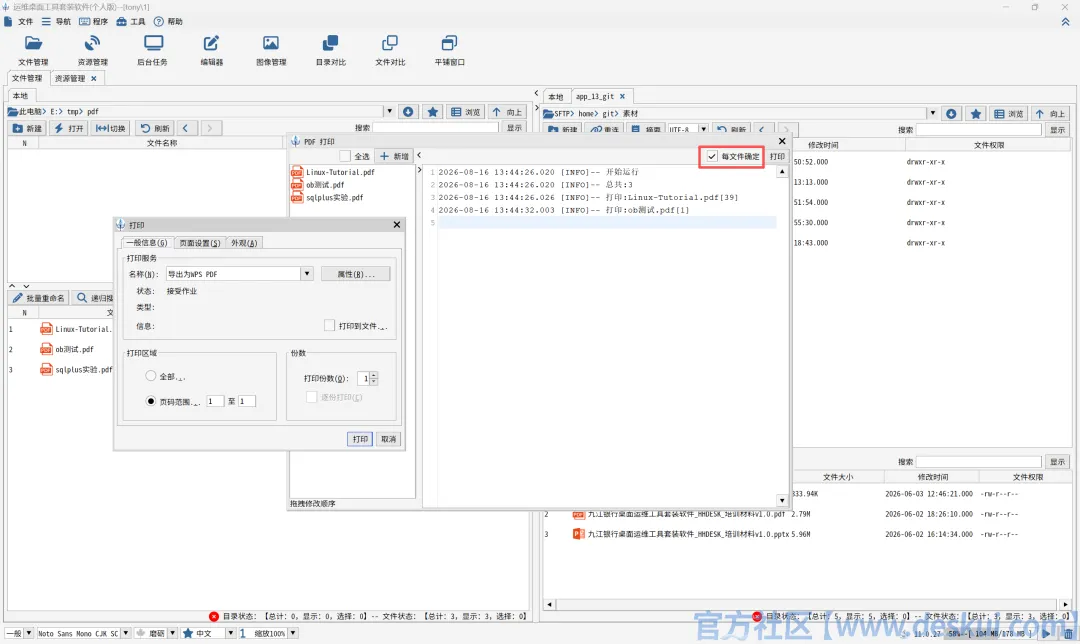Click 显示 button in local pane search
This screenshot has height=644, width=1080.
pyautogui.click(x=515, y=128)
